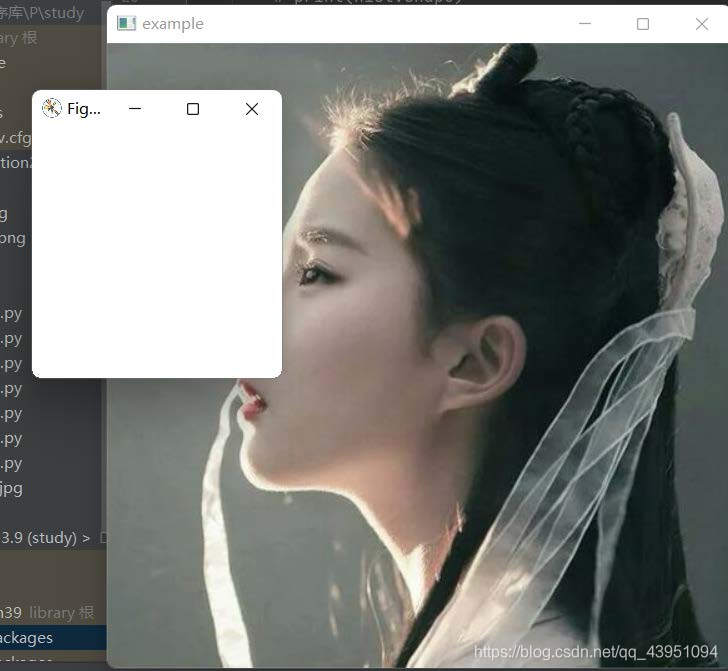Close the example image window
The image size is (728, 671).
click(702, 24)
